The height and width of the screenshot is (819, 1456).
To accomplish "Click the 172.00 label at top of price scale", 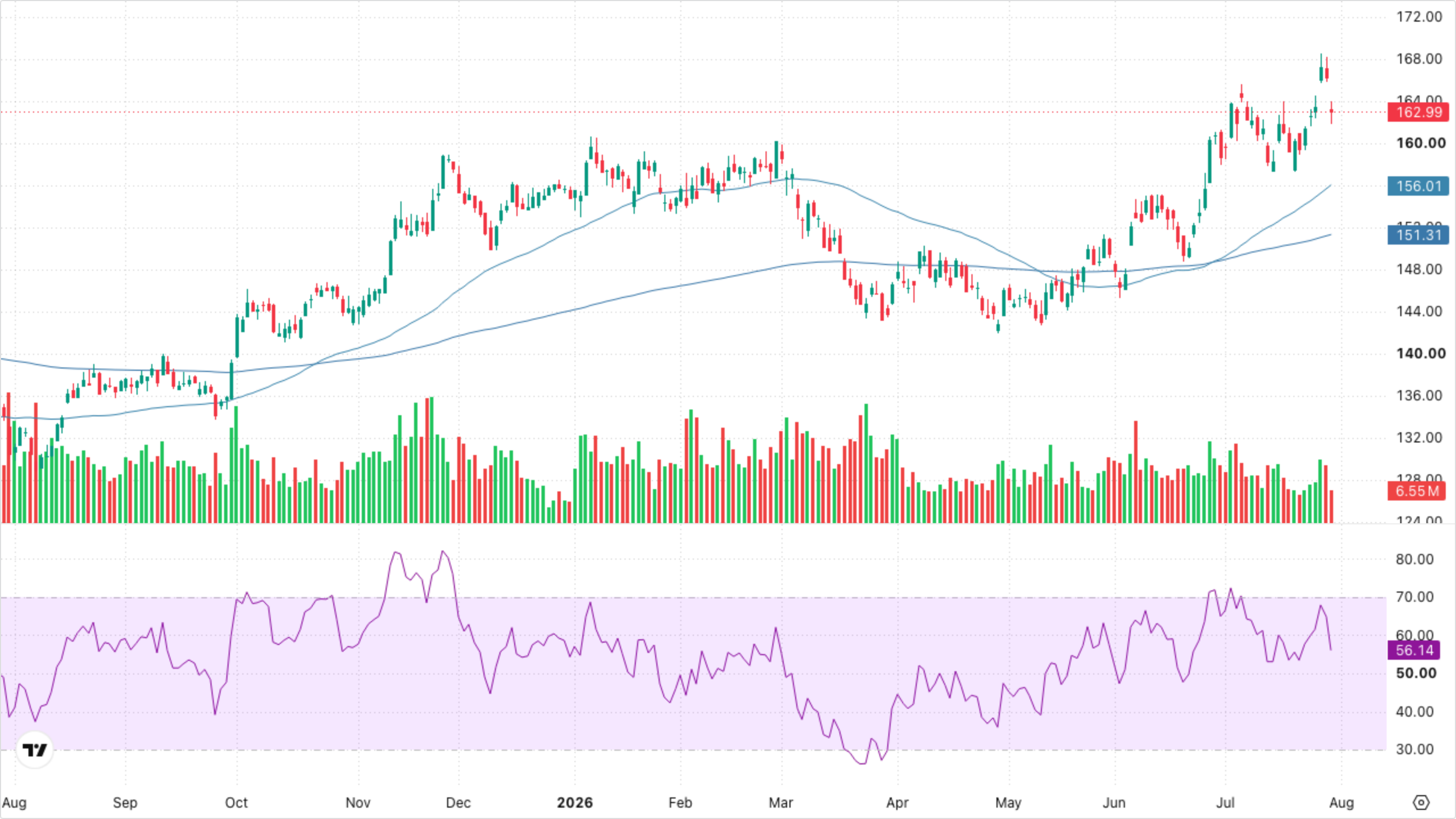I will [x=1420, y=16].
